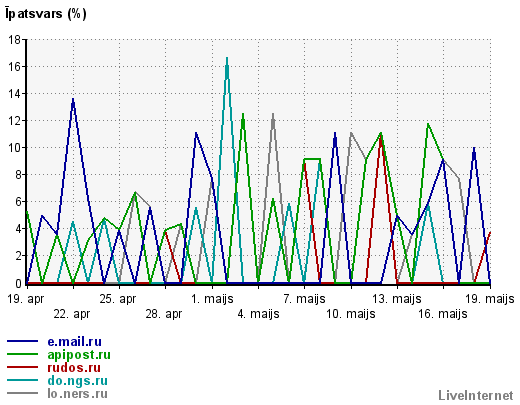Click the 8 value on the y-axis
Viewport: 520px width, 405px height.
[18, 175]
